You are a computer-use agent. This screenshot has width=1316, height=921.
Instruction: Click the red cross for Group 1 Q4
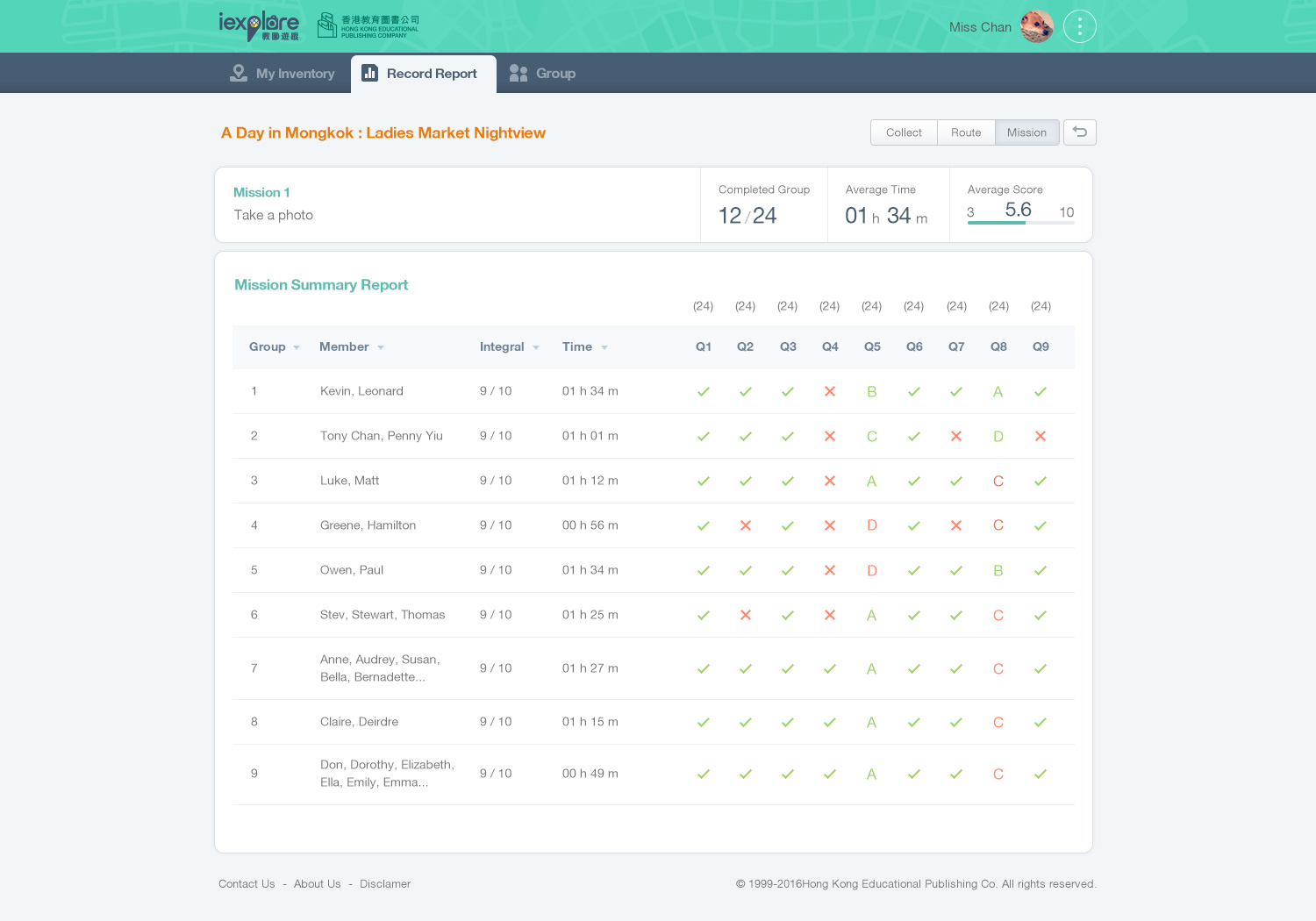tap(829, 391)
